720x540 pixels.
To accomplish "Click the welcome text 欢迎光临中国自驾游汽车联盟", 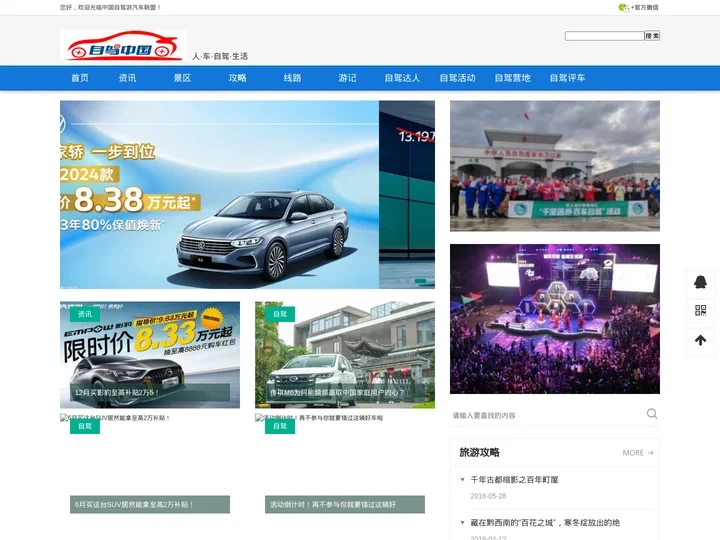I will (x=117, y=7).
